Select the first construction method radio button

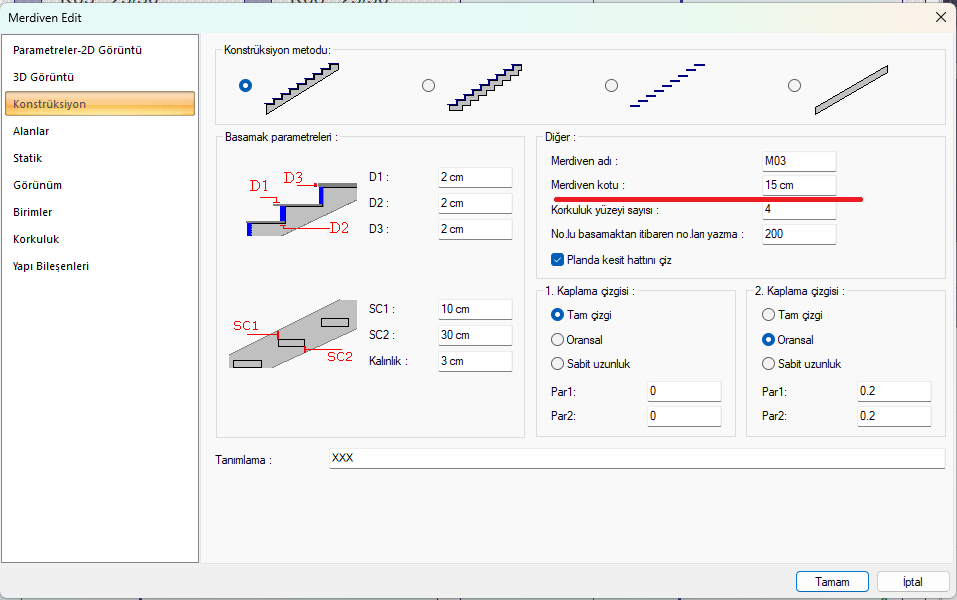click(245, 85)
